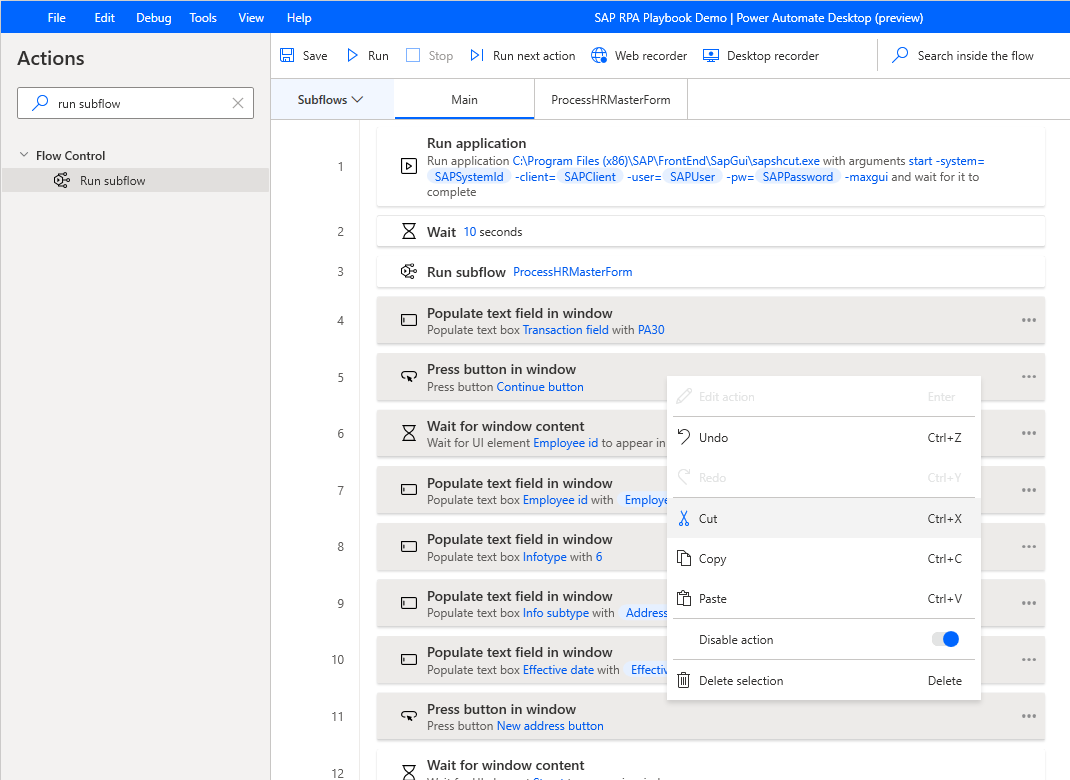The width and height of the screenshot is (1070, 780).
Task: Click the trash Delete selection icon
Action: coord(683,680)
